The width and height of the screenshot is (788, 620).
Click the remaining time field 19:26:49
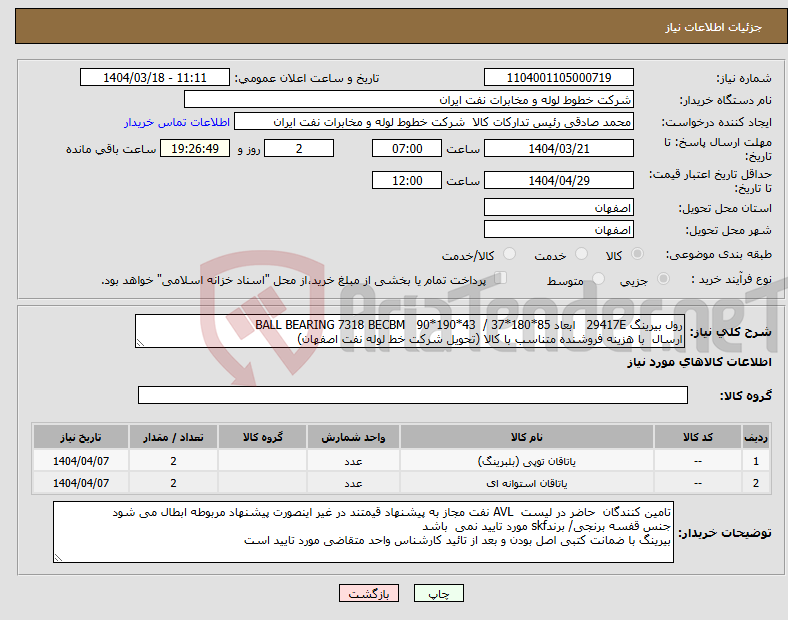195,148
